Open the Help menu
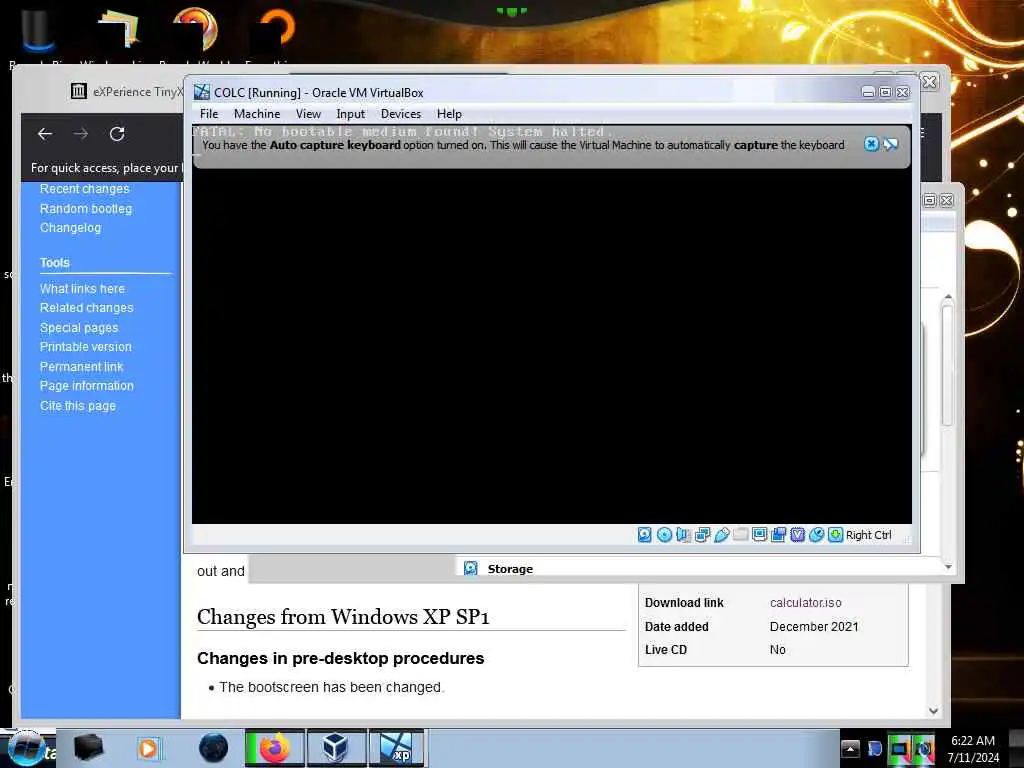 click(x=449, y=114)
